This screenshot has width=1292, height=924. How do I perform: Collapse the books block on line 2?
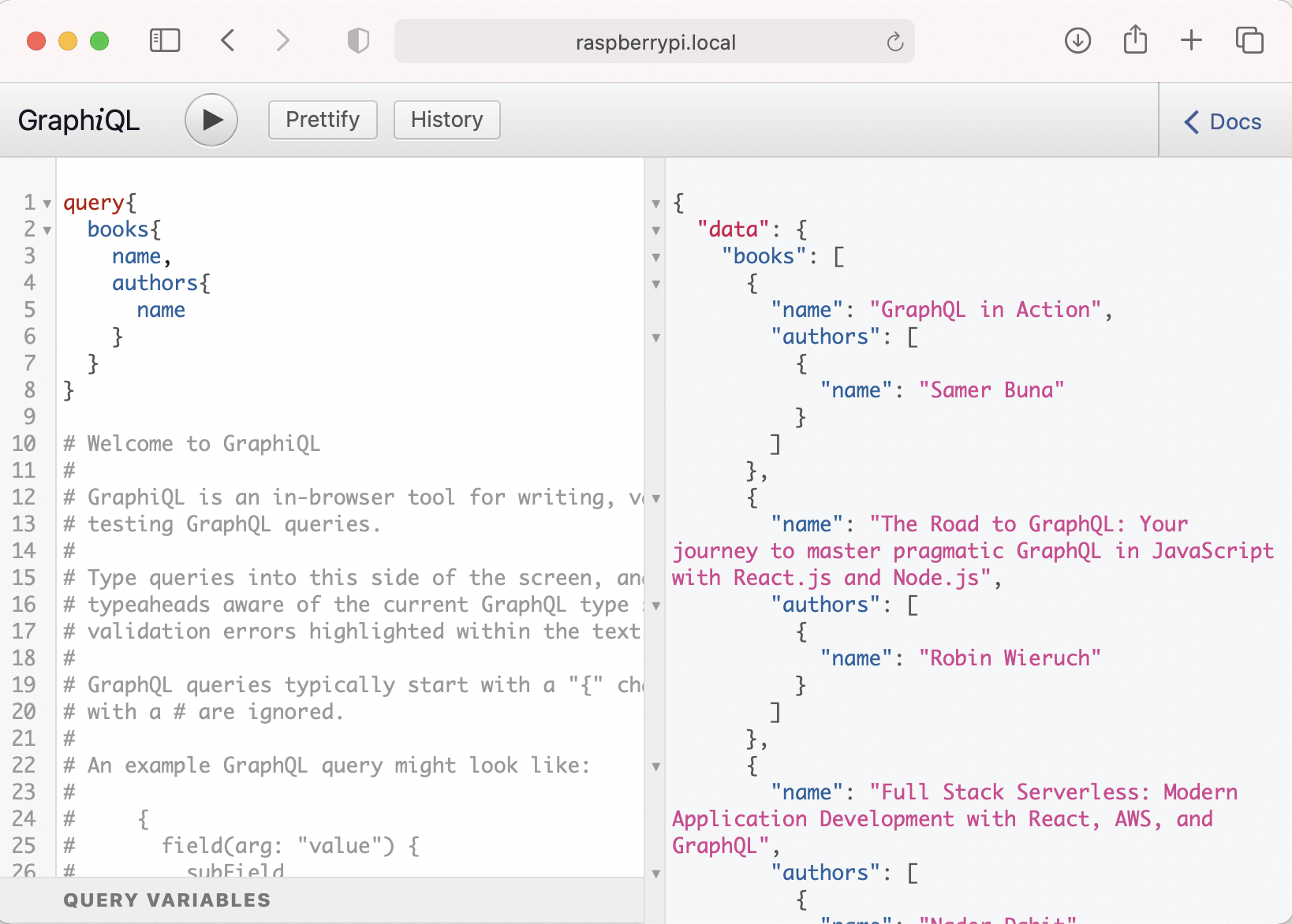pyautogui.click(x=47, y=231)
